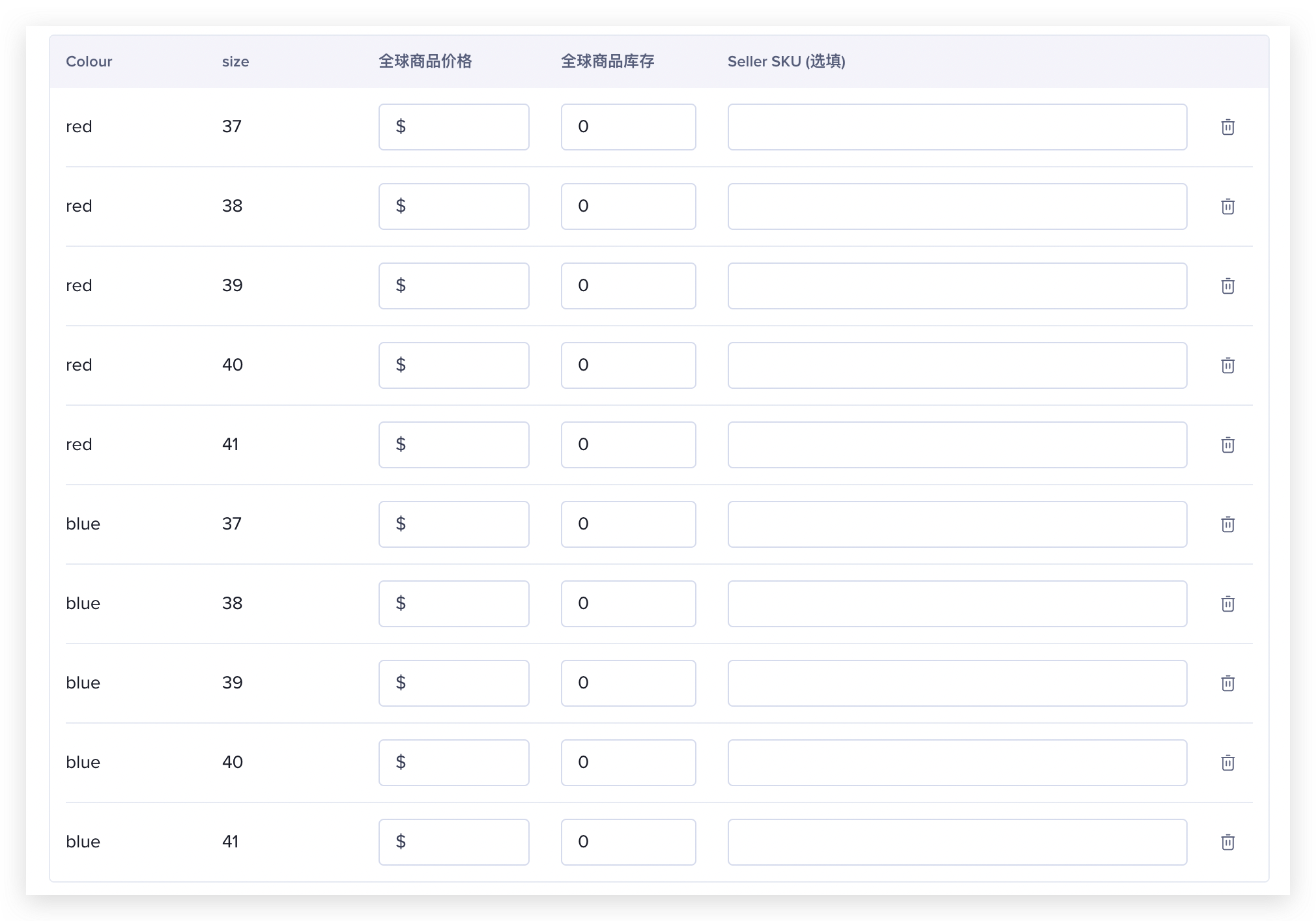The image size is (1316, 921).
Task: Click the Seller SKU field for blue size 37
Action: pos(956,524)
